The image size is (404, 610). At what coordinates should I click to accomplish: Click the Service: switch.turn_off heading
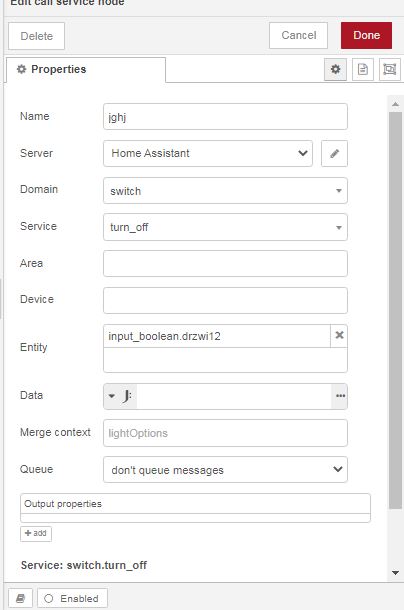pyautogui.click(x=84, y=565)
